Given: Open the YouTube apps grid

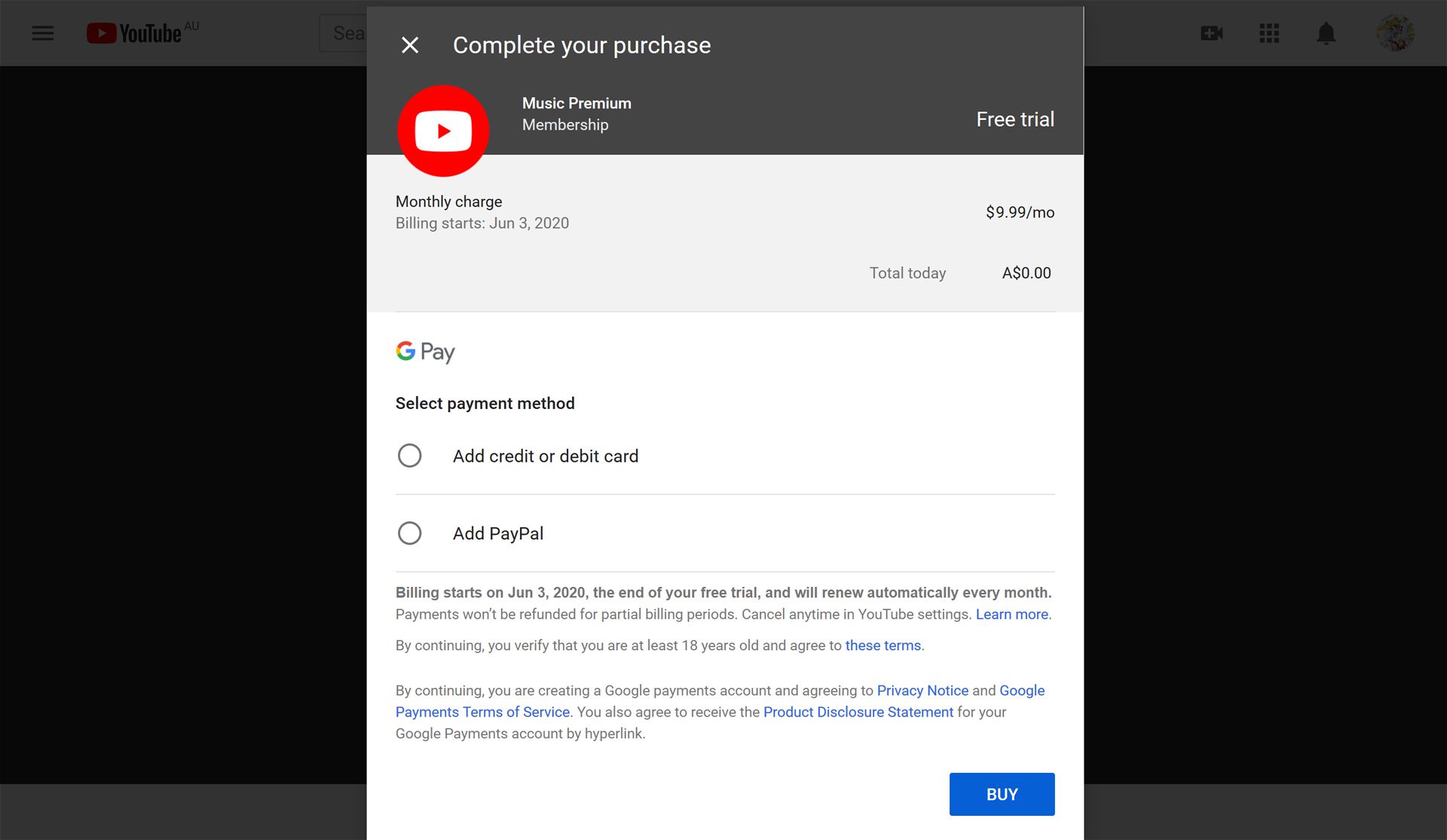Looking at the screenshot, I should point(1269,33).
